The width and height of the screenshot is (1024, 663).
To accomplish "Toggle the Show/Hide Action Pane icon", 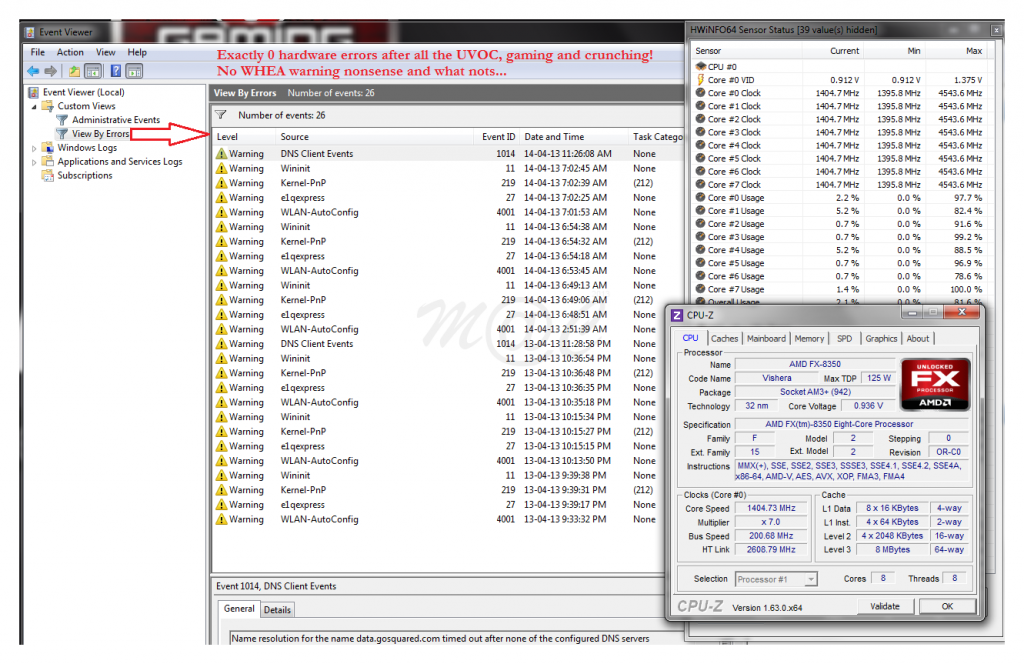I will pyautogui.click(x=134, y=71).
